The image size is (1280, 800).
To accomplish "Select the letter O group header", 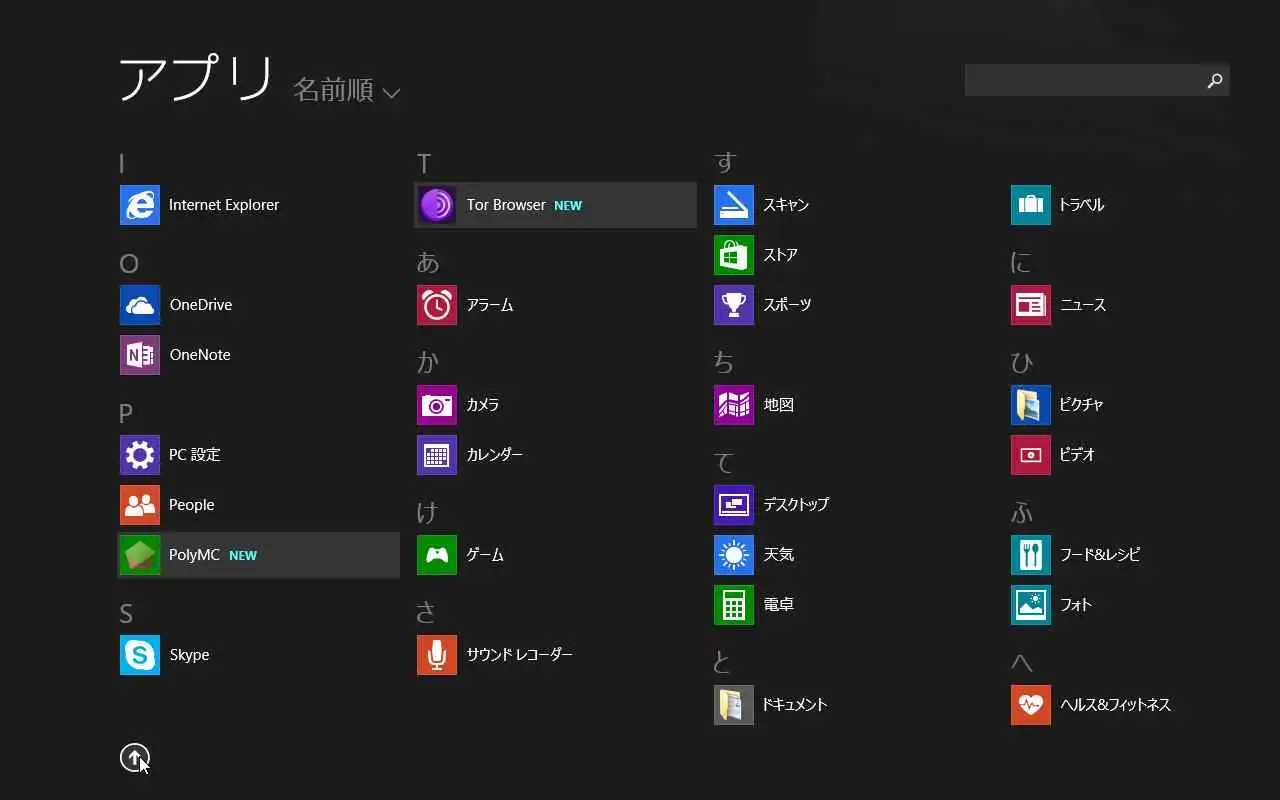I will coord(129,264).
